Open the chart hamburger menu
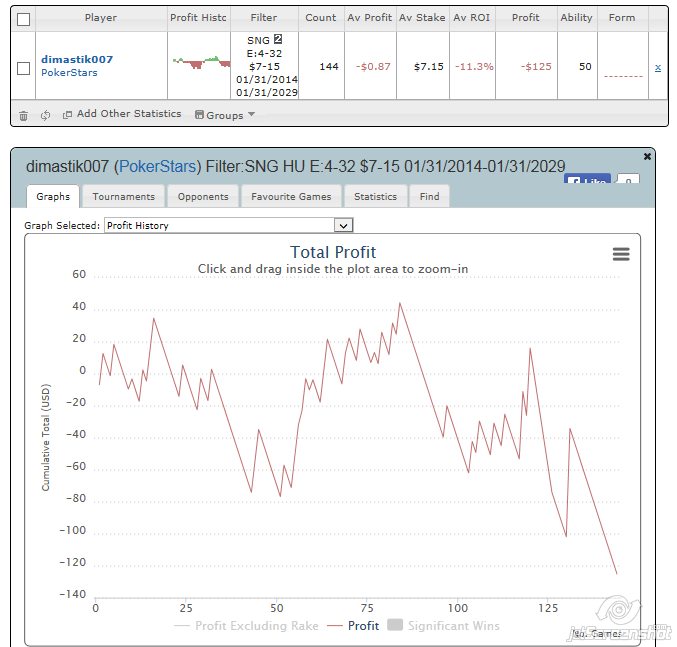This screenshot has width=677, height=647. pos(621,254)
